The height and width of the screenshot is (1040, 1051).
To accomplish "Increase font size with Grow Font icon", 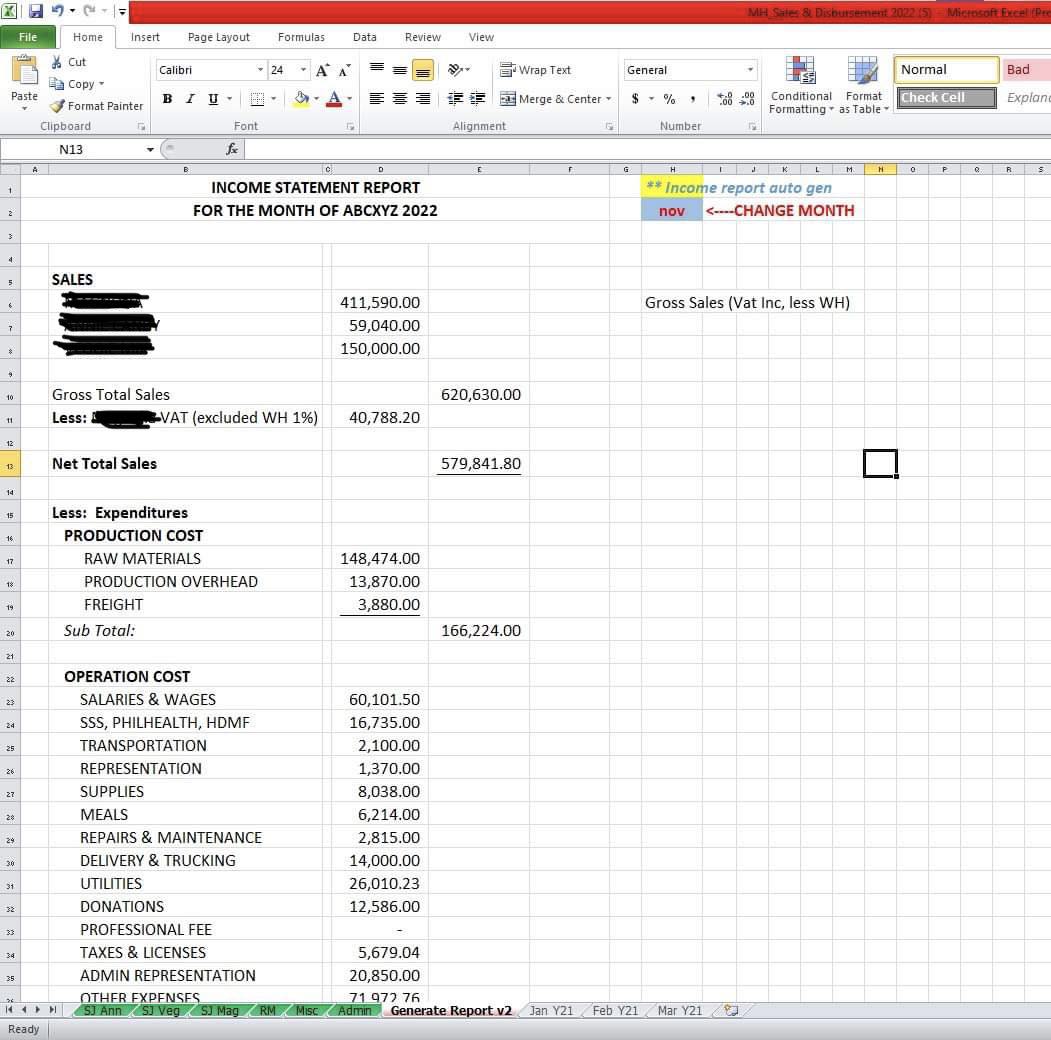I will pos(322,70).
